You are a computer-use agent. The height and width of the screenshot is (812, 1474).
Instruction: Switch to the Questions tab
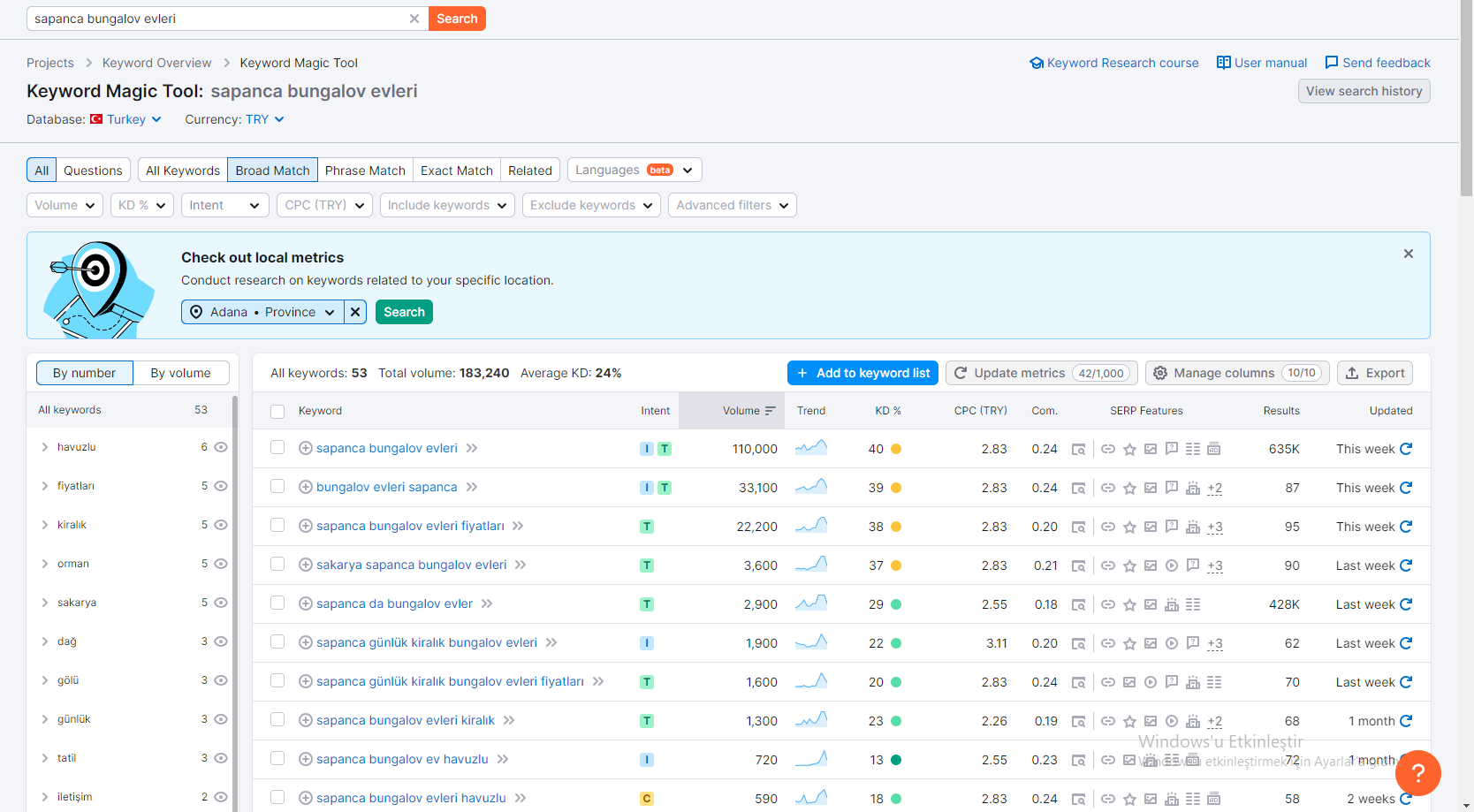click(x=93, y=171)
